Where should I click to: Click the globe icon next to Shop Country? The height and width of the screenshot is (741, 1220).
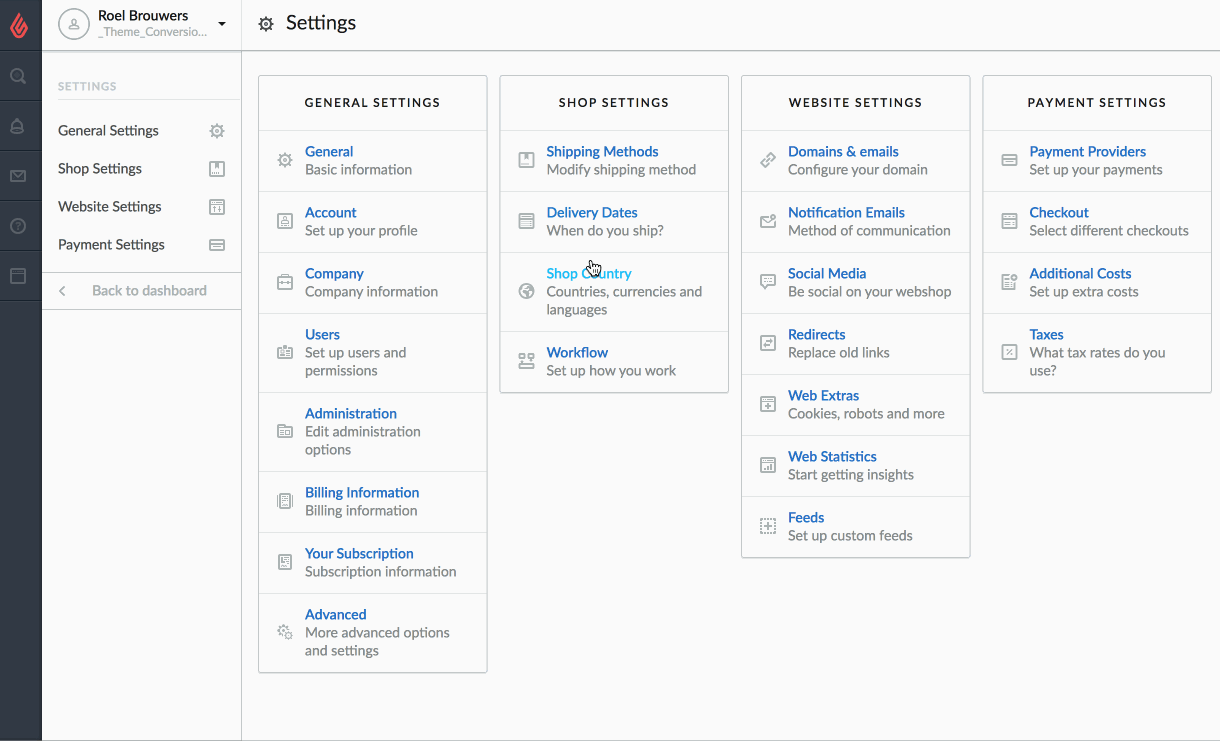[x=527, y=291]
